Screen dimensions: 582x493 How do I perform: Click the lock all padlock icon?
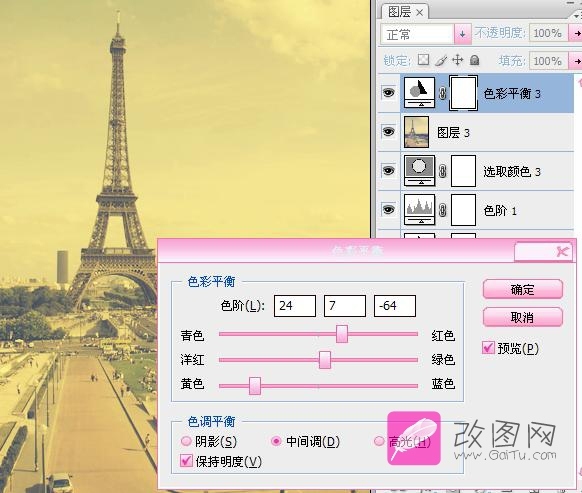click(x=474, y=60)
